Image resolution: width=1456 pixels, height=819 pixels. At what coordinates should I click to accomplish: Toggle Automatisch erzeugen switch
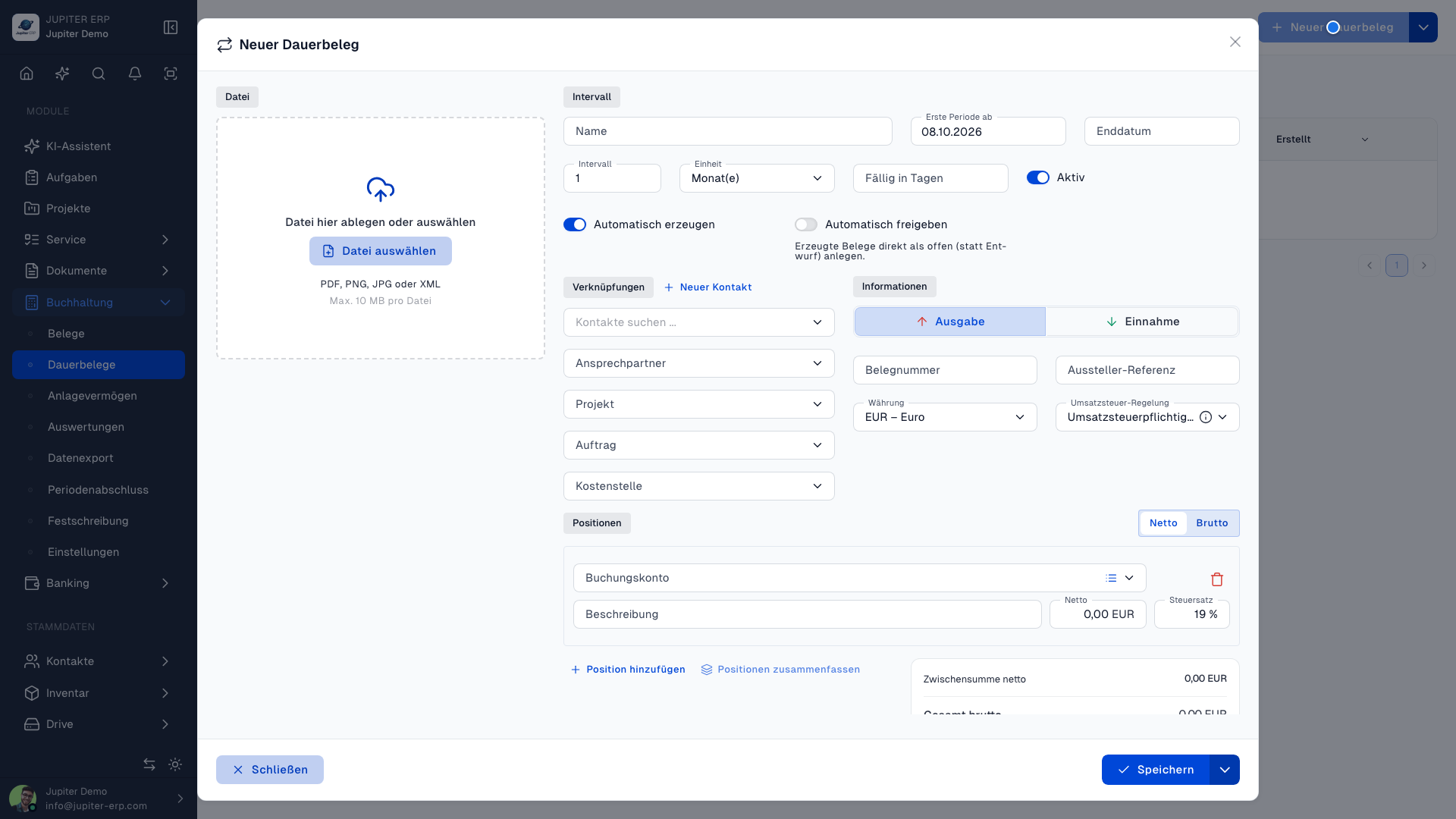point(575,224)
